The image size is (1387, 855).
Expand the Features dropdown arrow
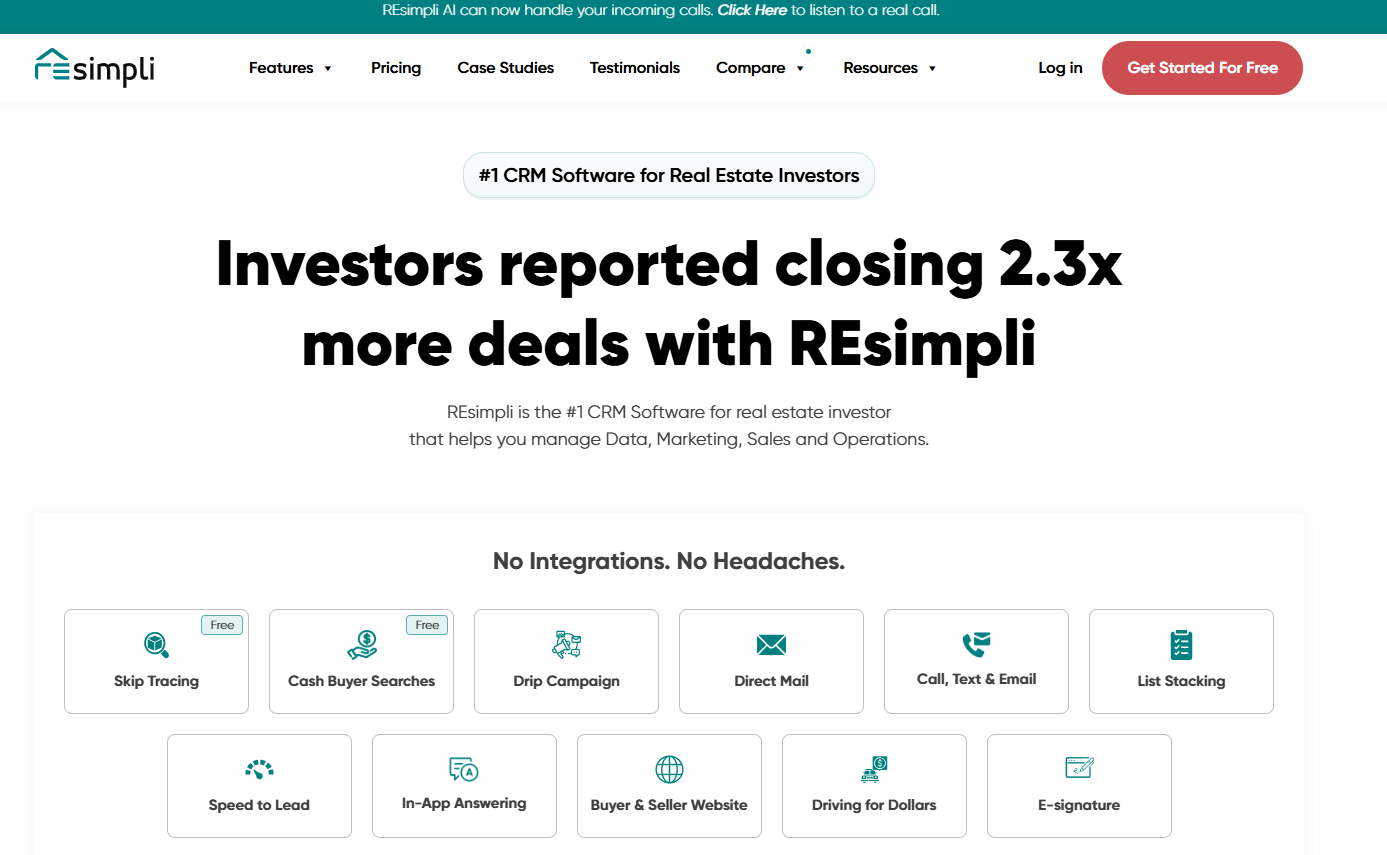point(328,68)
